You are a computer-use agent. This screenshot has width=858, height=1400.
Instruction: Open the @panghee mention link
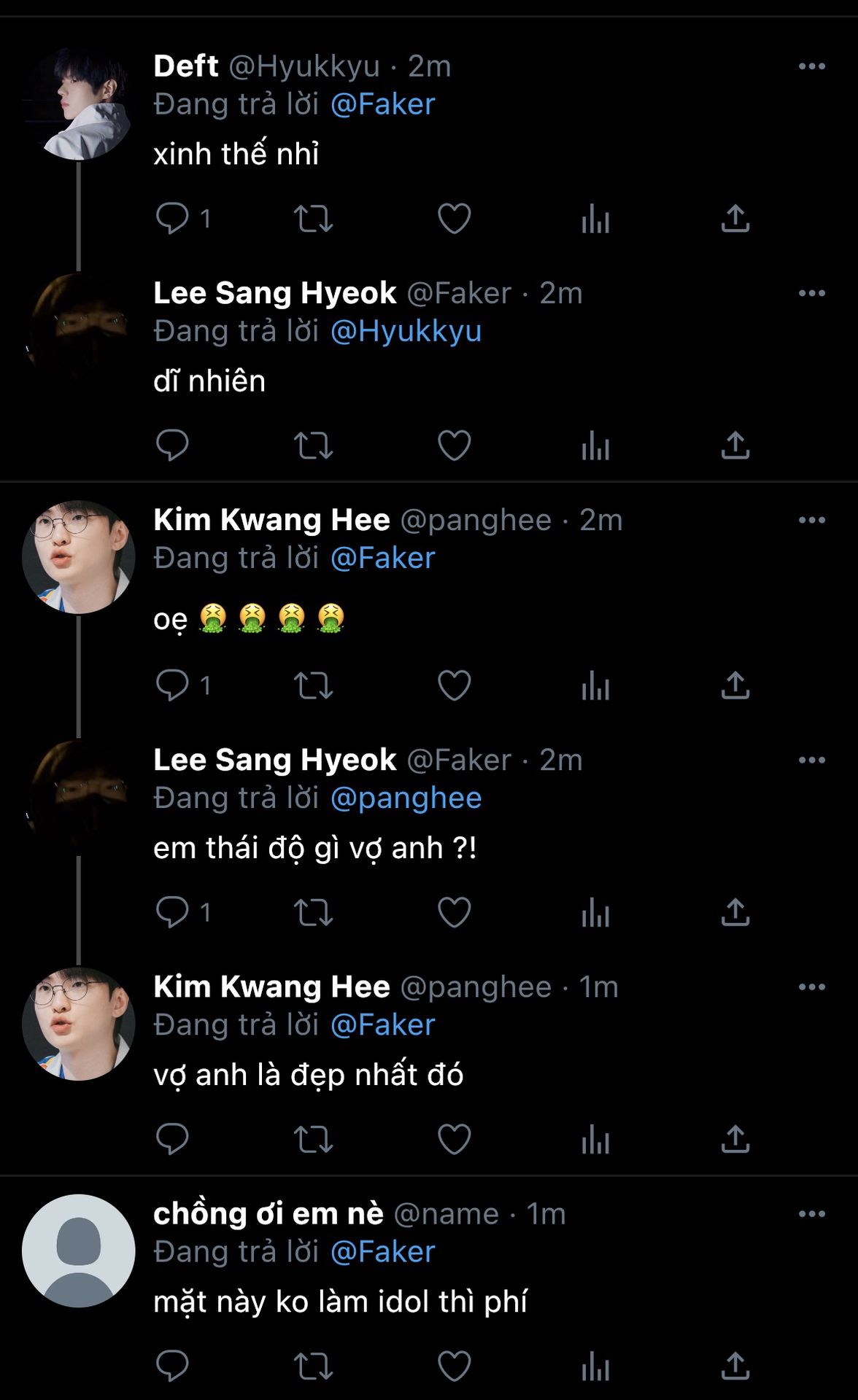pos(406,798)
